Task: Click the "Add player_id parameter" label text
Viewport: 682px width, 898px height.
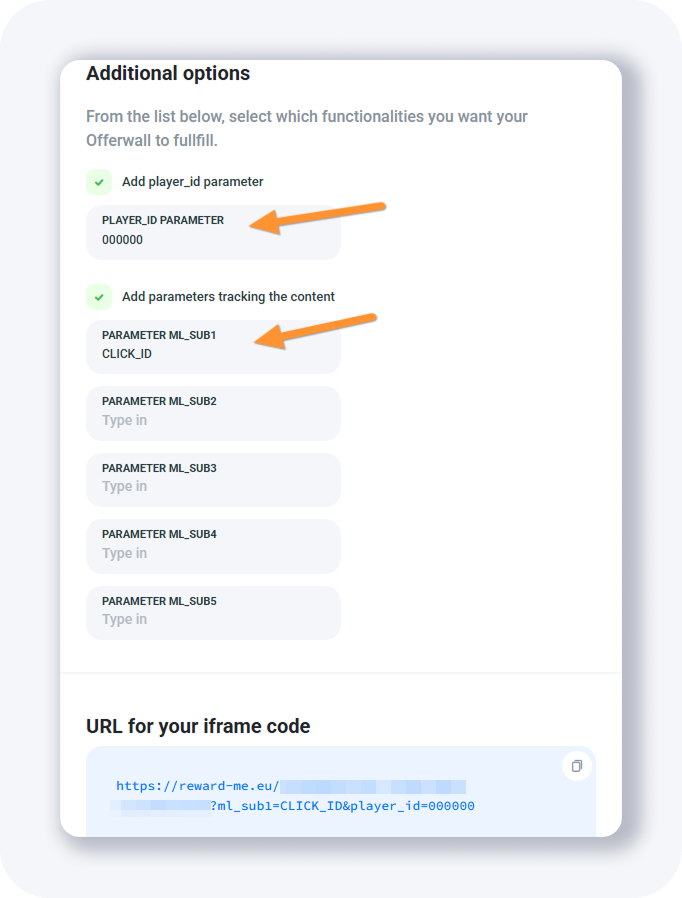Action: click(x=193, y=182)
